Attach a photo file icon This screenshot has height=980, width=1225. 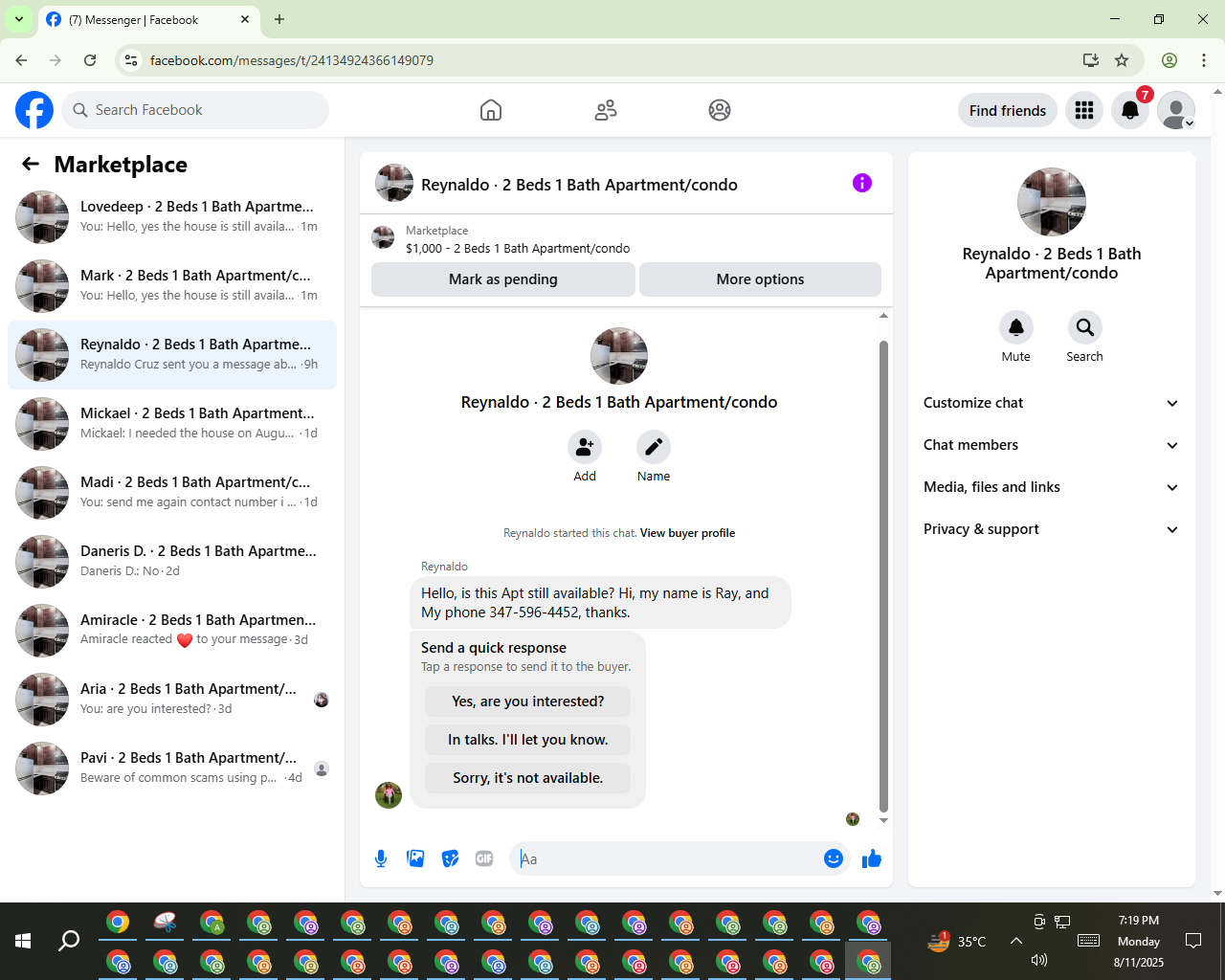[415, 858]
